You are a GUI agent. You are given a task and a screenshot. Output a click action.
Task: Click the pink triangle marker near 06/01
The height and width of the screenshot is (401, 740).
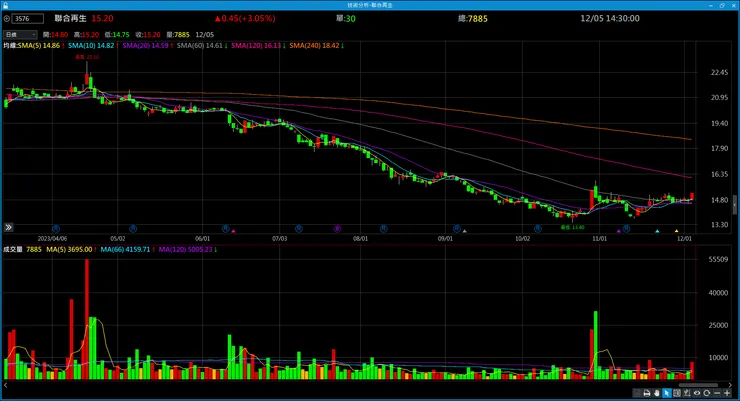[233, 231]
